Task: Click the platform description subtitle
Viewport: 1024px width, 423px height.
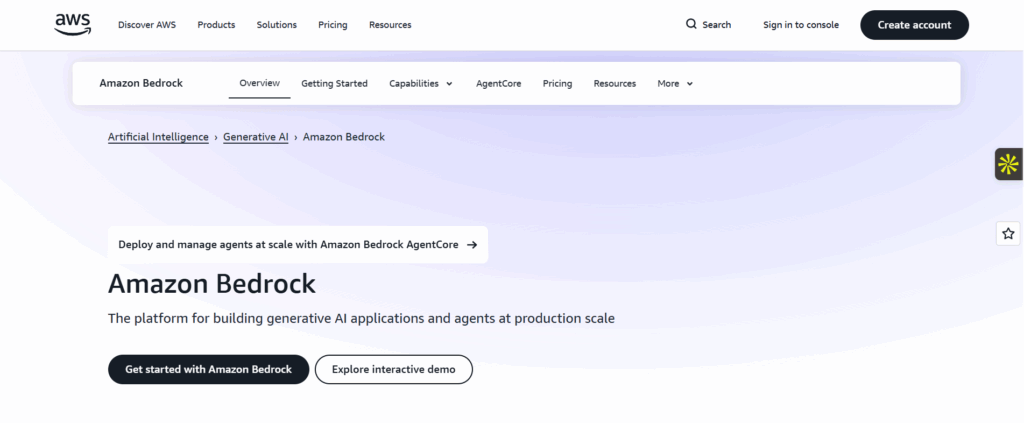Action: pyautogui.click(x=361, y=319)
